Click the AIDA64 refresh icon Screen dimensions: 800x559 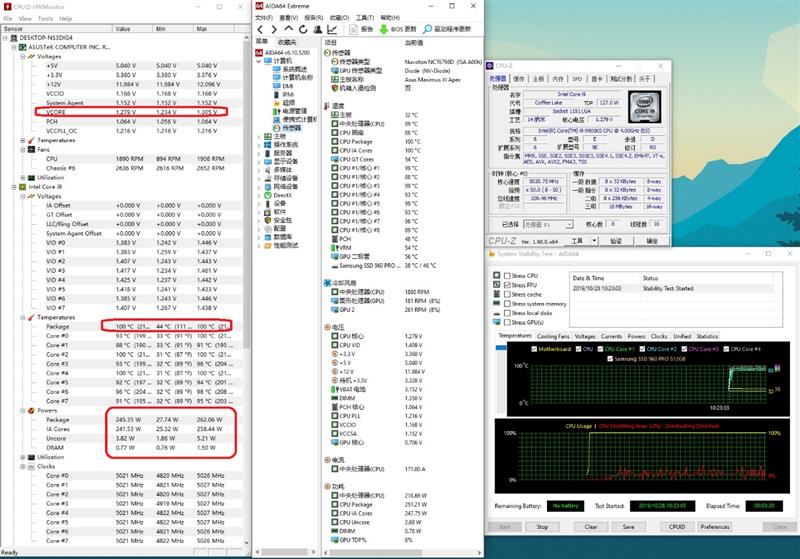click(x=303, y=30)
